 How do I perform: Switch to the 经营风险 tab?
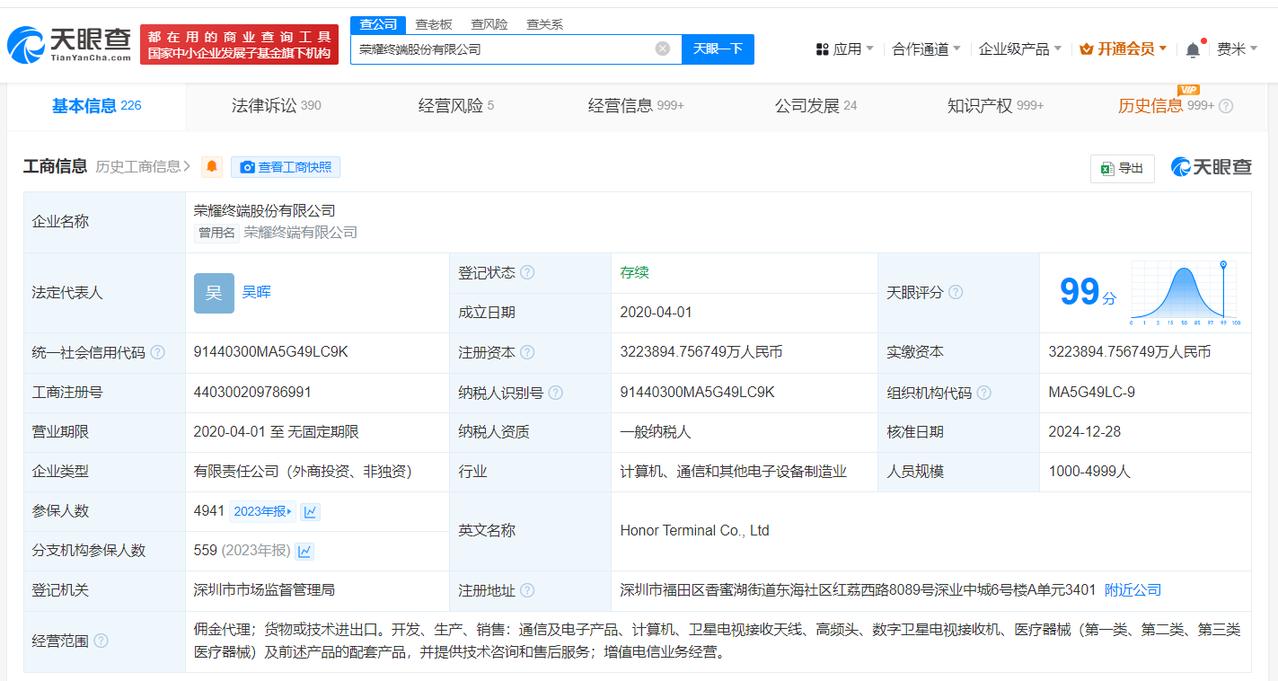pyautogui.click(x=456, y=106)
